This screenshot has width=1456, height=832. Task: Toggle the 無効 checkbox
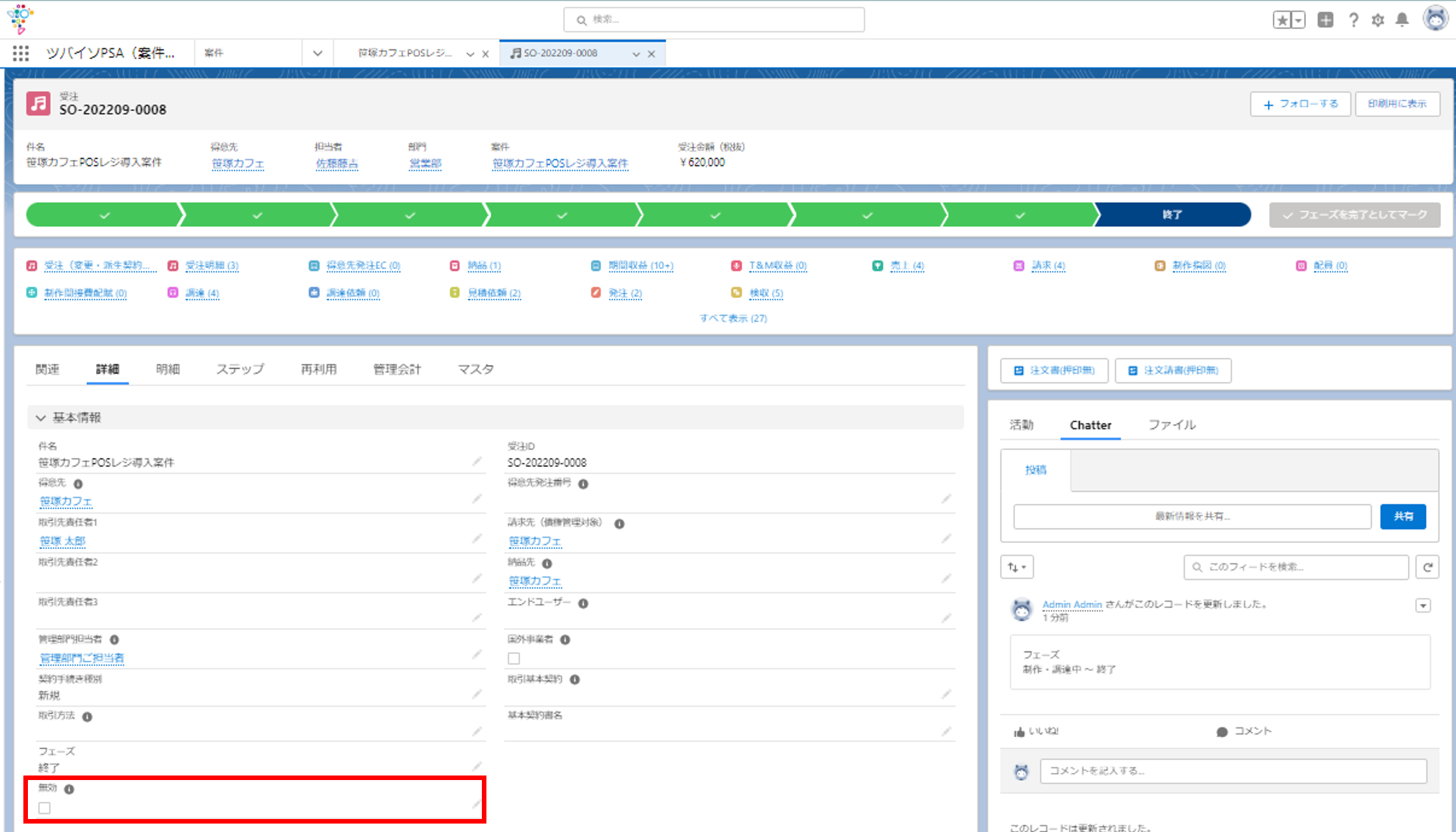(44, 808)
